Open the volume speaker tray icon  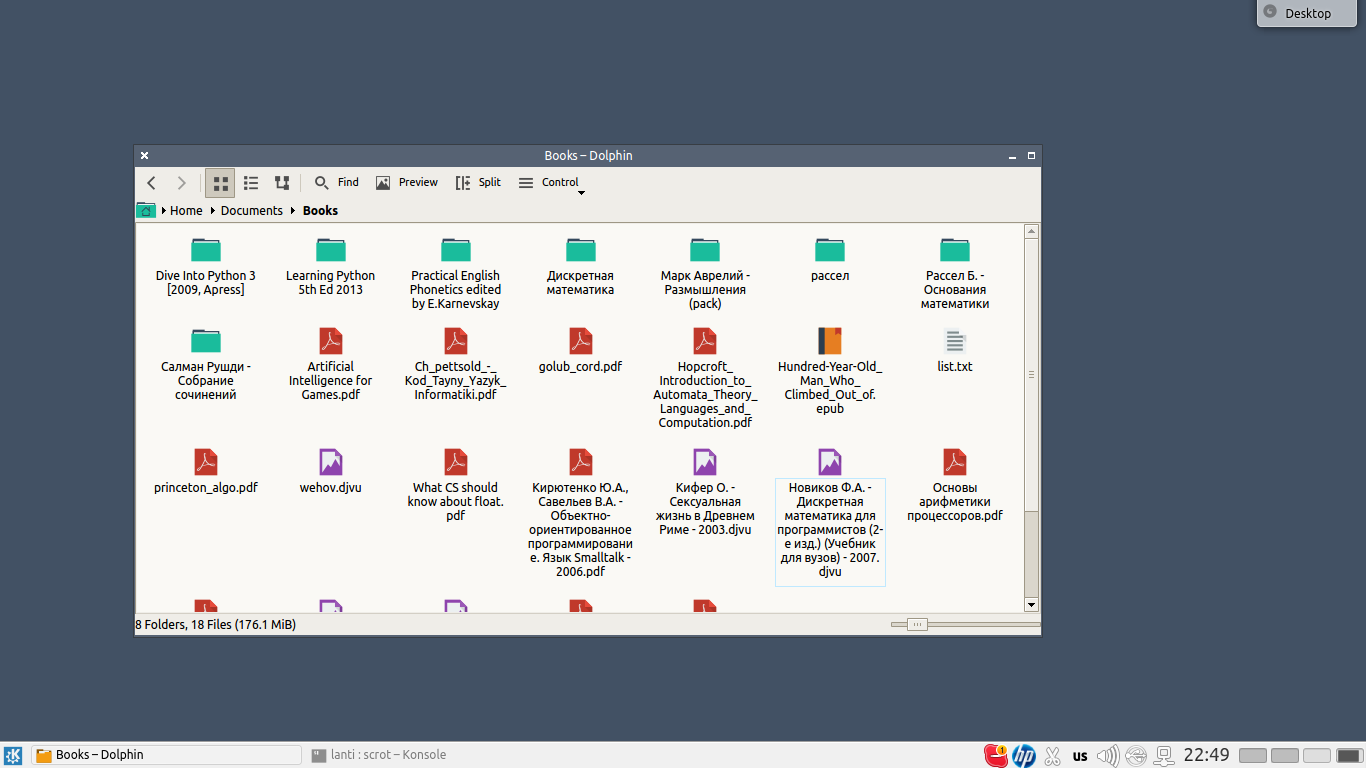coord(1107,756)
